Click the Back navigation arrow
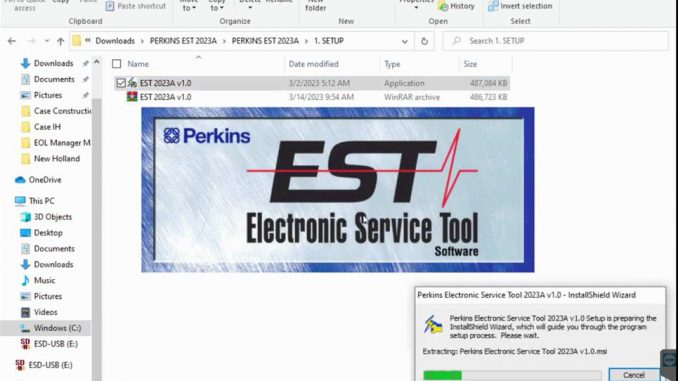The height and width of the screenshot is (381, 678). pos(12,41)
